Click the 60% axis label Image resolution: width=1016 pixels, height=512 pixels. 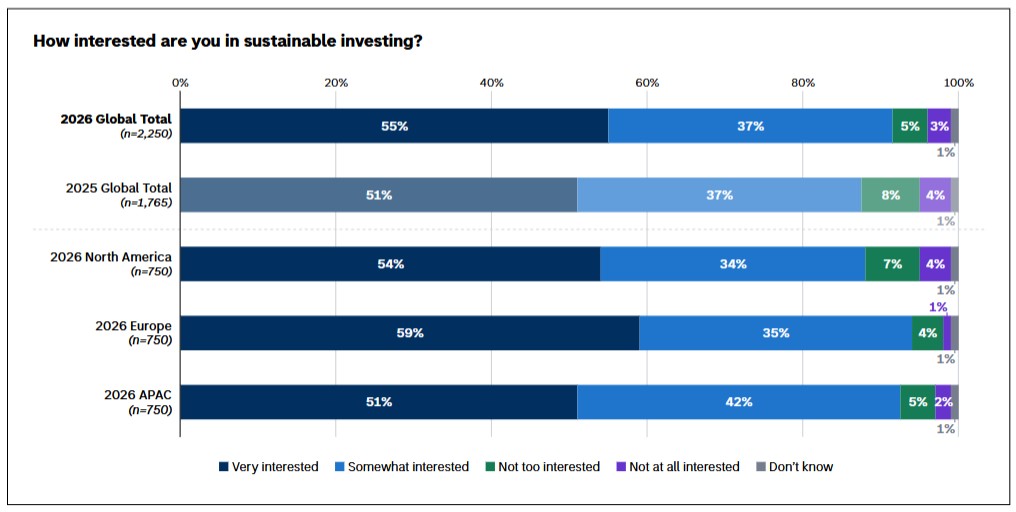coord(647,82)
